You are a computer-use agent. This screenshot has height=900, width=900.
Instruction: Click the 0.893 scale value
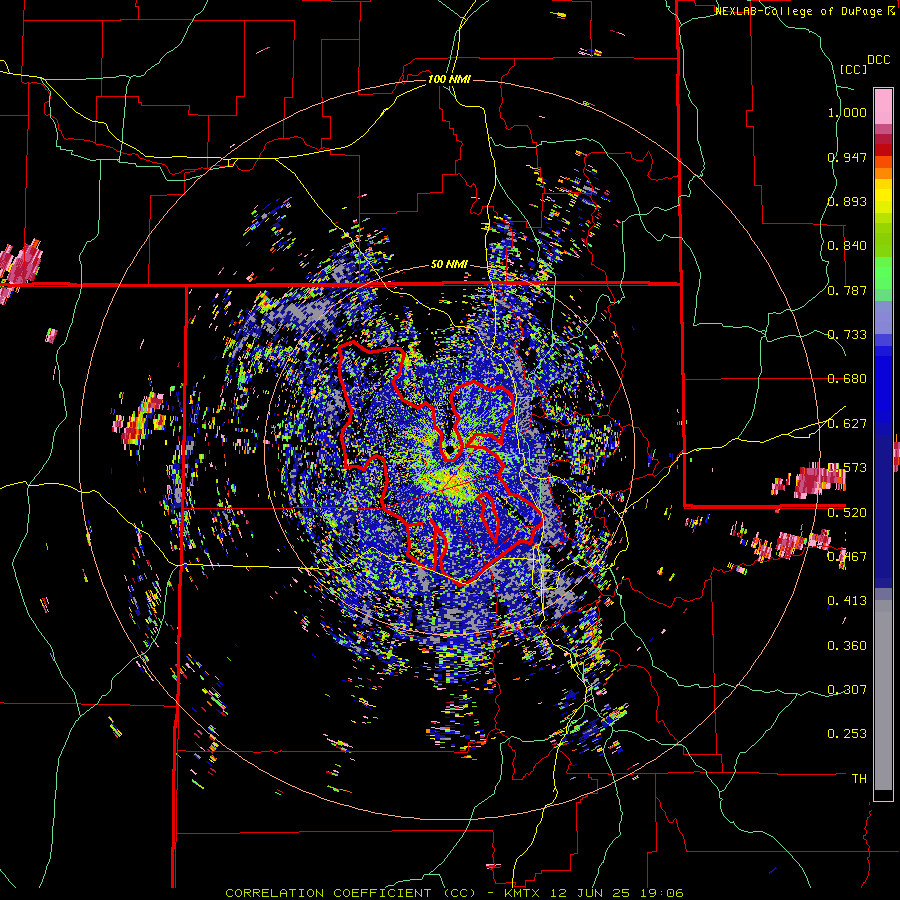tap(847, 201)
